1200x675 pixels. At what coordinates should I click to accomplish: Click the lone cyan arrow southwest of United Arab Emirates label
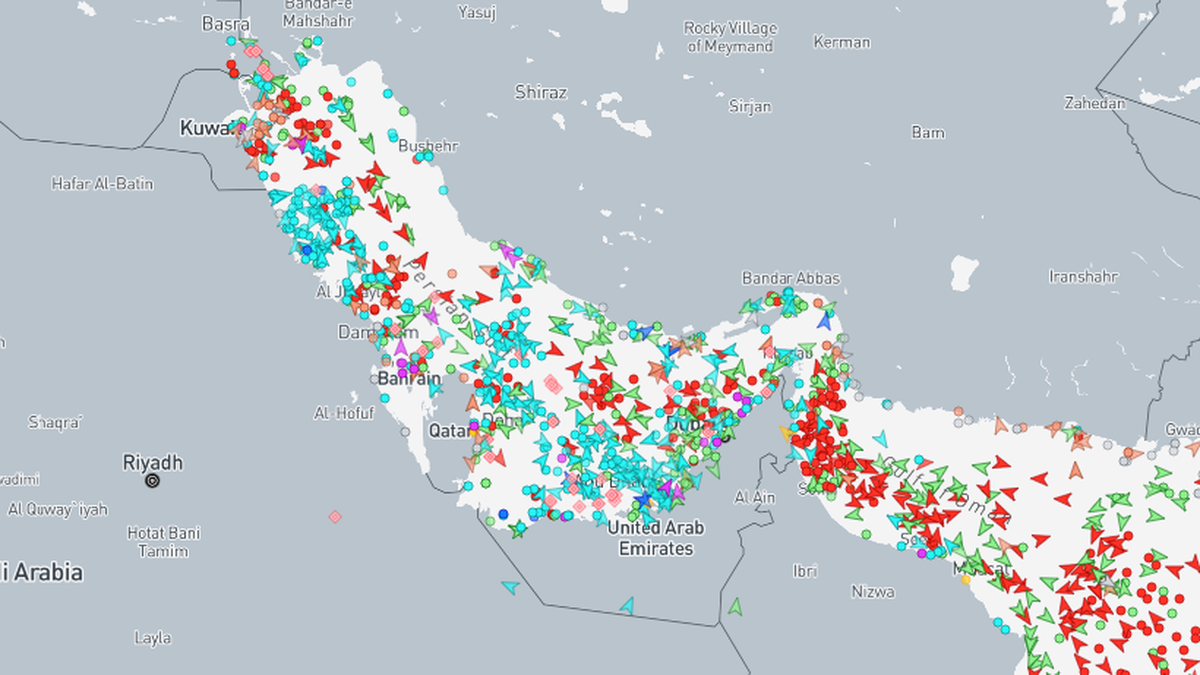click(x=511, y=587)
